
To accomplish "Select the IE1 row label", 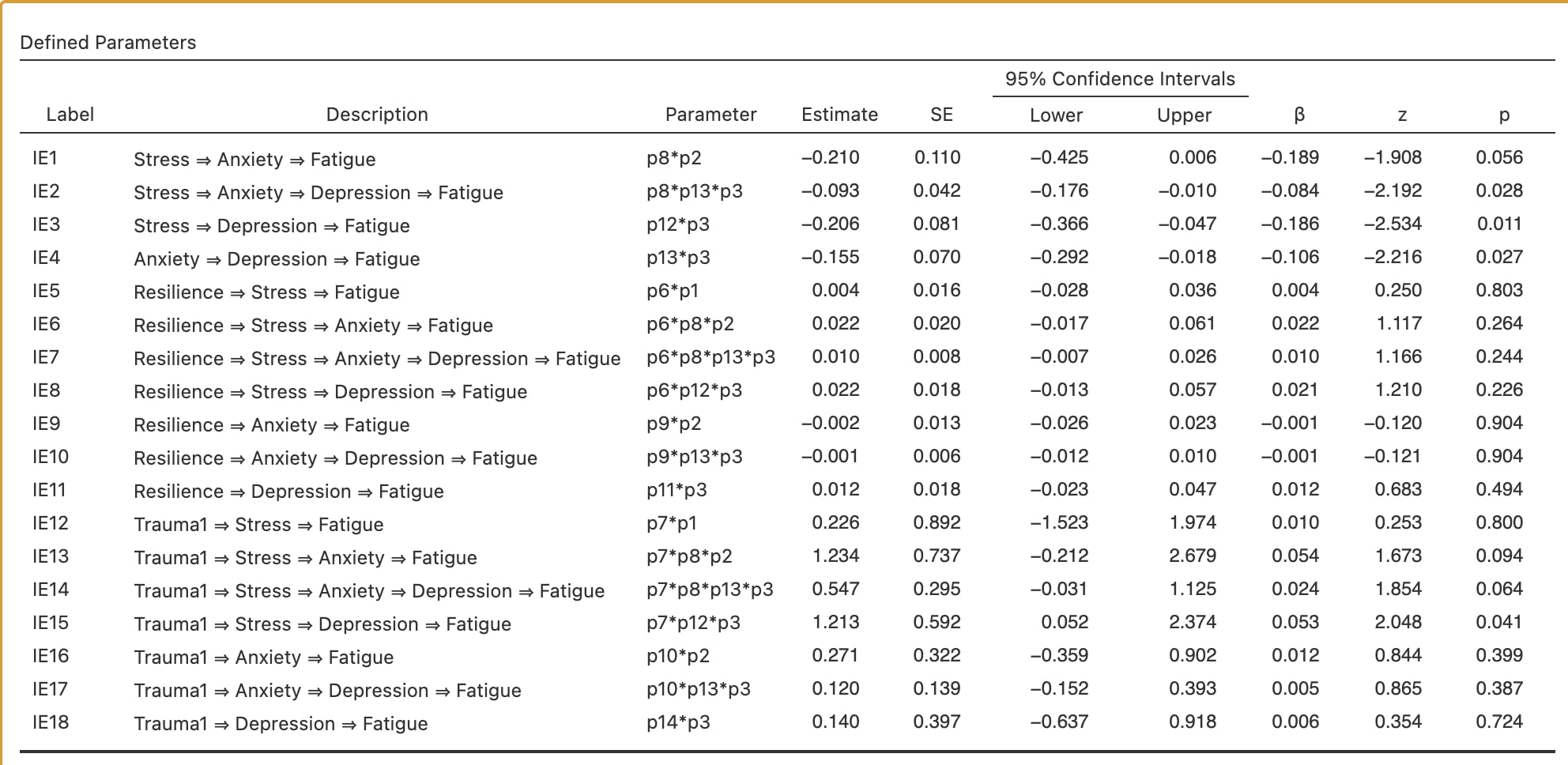I will click(x=45, y=158).
